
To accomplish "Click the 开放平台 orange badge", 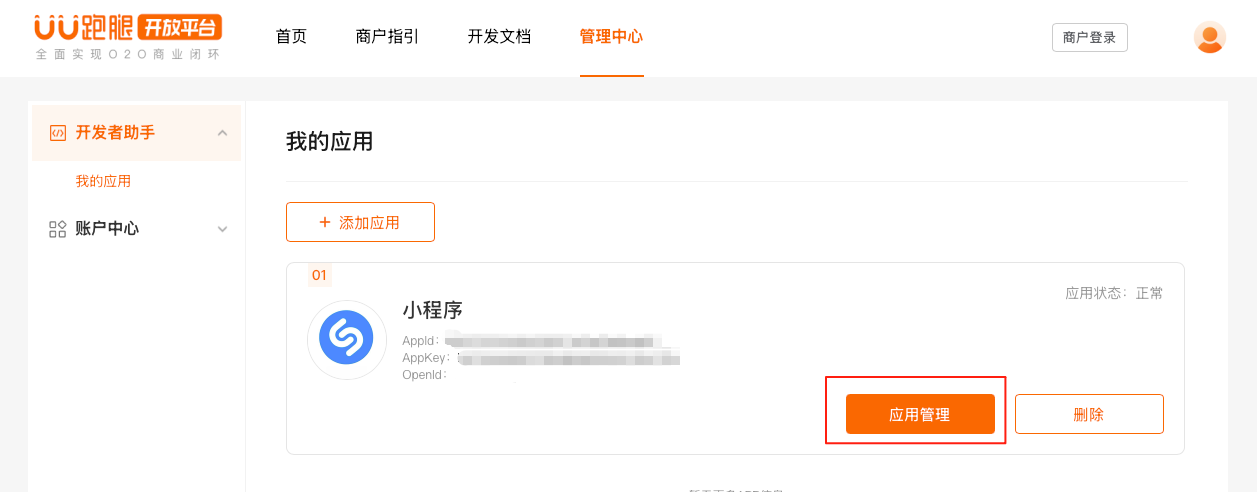I will pyautogui.click(x=178, y=27).
